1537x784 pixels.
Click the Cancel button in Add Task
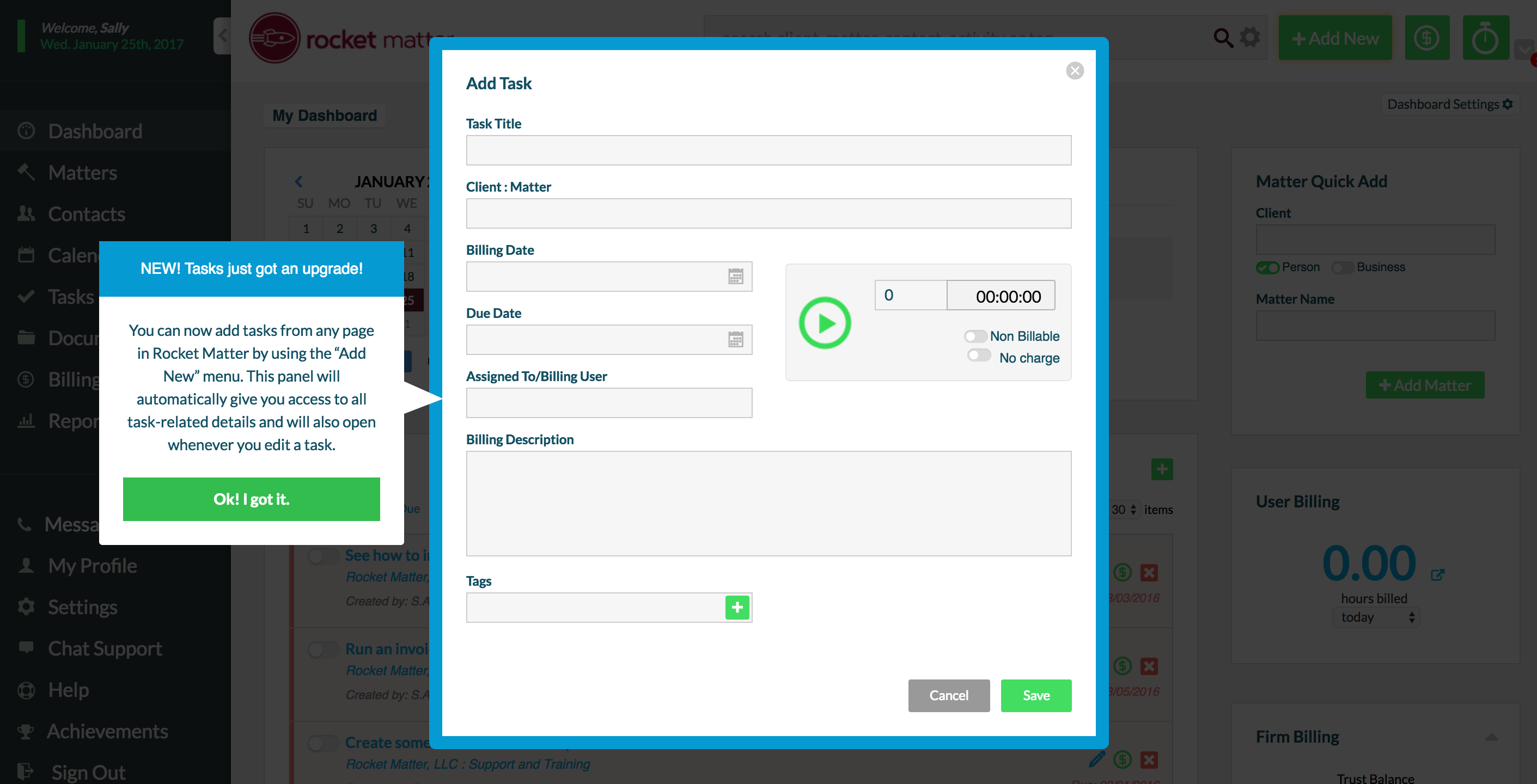(948, 694)
